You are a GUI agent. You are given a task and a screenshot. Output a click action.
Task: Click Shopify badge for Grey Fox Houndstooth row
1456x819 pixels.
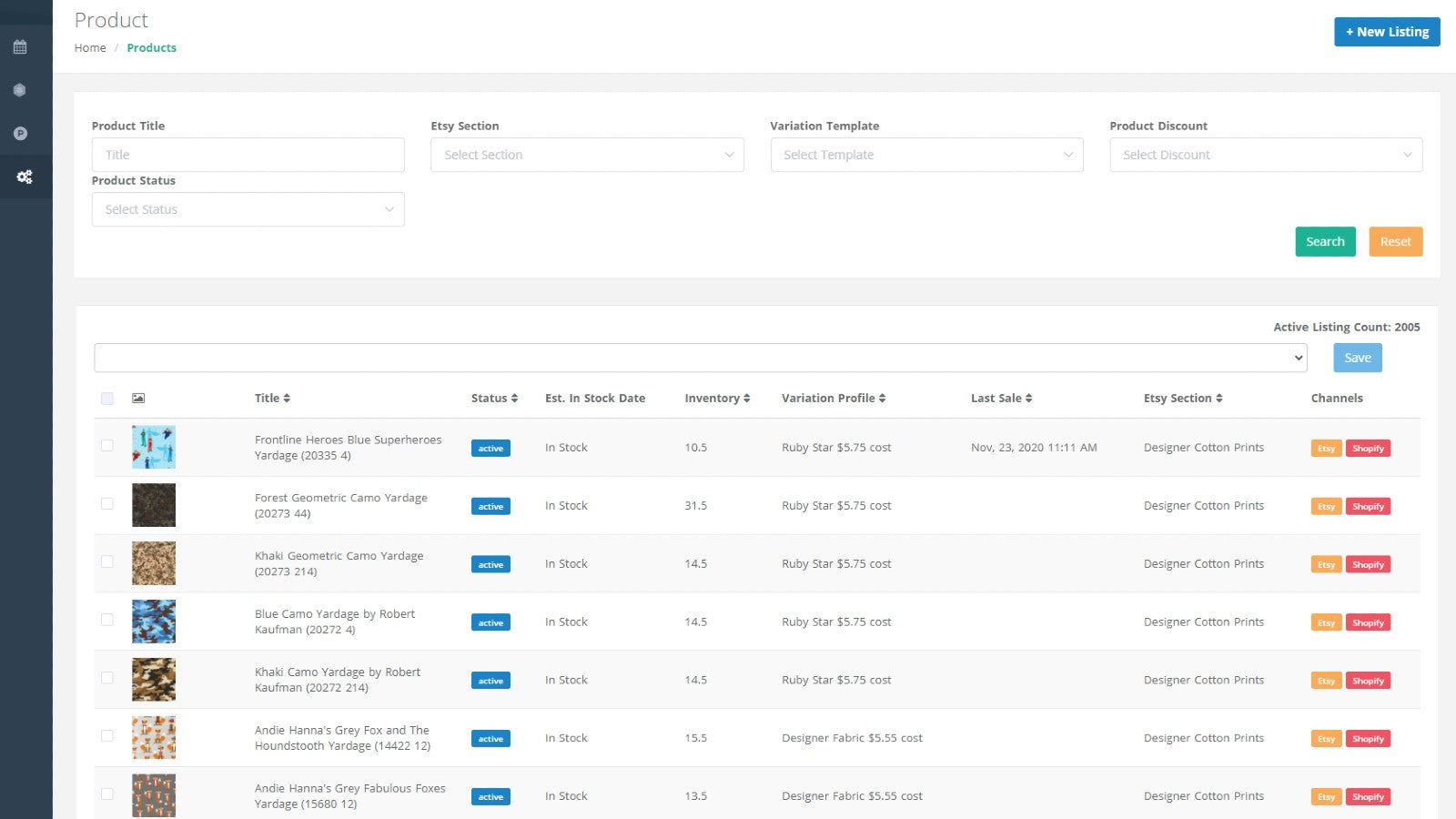1368,739
